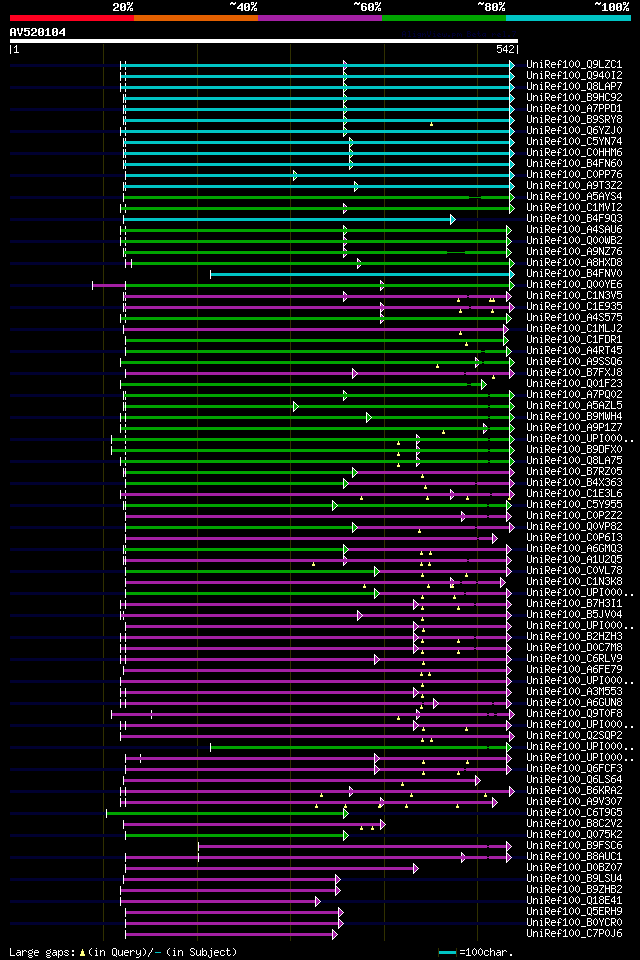This screenshot has width=640, height=960.
Task: Click the short cyan bar of UniRef100_B4FNV0
Action: pos(362,274)
